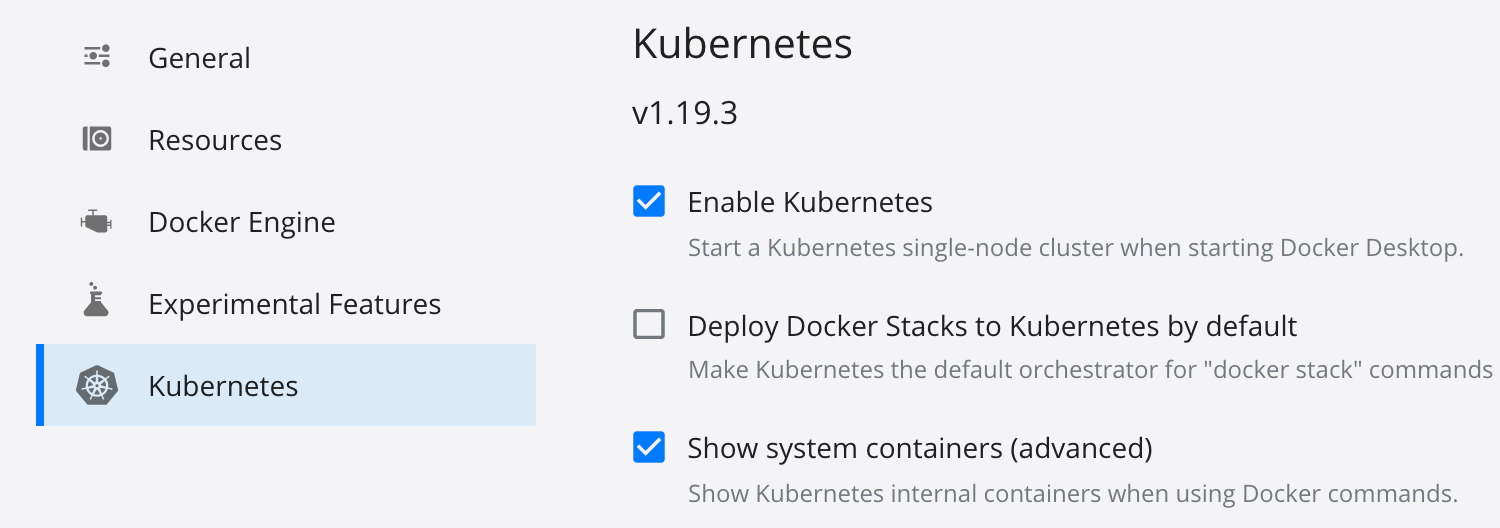The width and height of the screenshot is (1500, 528).
Task: Click "Deploy Docker Stacks to Kubernetes" label
Action: pyautogui.click(x=992, y=326)
